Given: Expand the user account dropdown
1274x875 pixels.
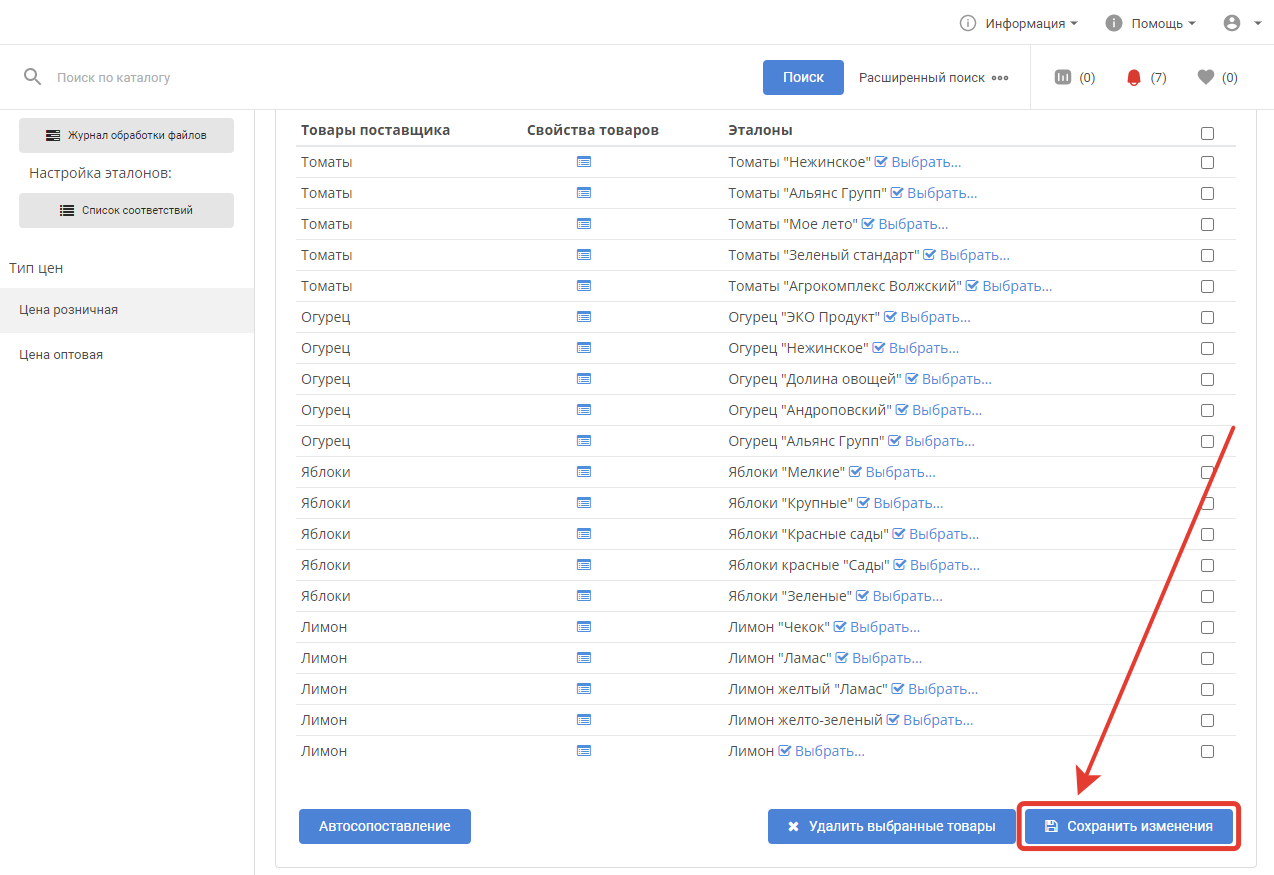Looking at the screenshot, I should 1241,23.
